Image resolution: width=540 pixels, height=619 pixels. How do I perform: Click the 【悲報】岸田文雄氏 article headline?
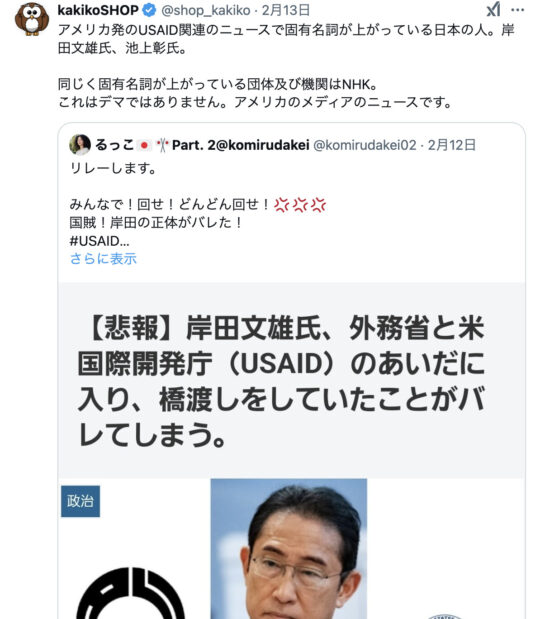(x=281, y=381)
